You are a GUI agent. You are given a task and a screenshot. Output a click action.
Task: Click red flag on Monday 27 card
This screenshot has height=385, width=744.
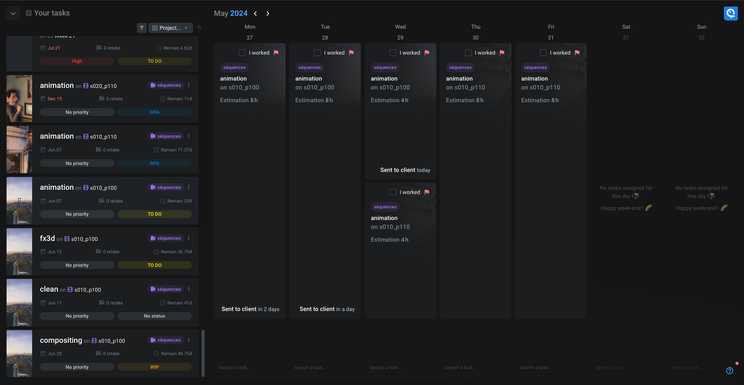click(x=276, y=53)
